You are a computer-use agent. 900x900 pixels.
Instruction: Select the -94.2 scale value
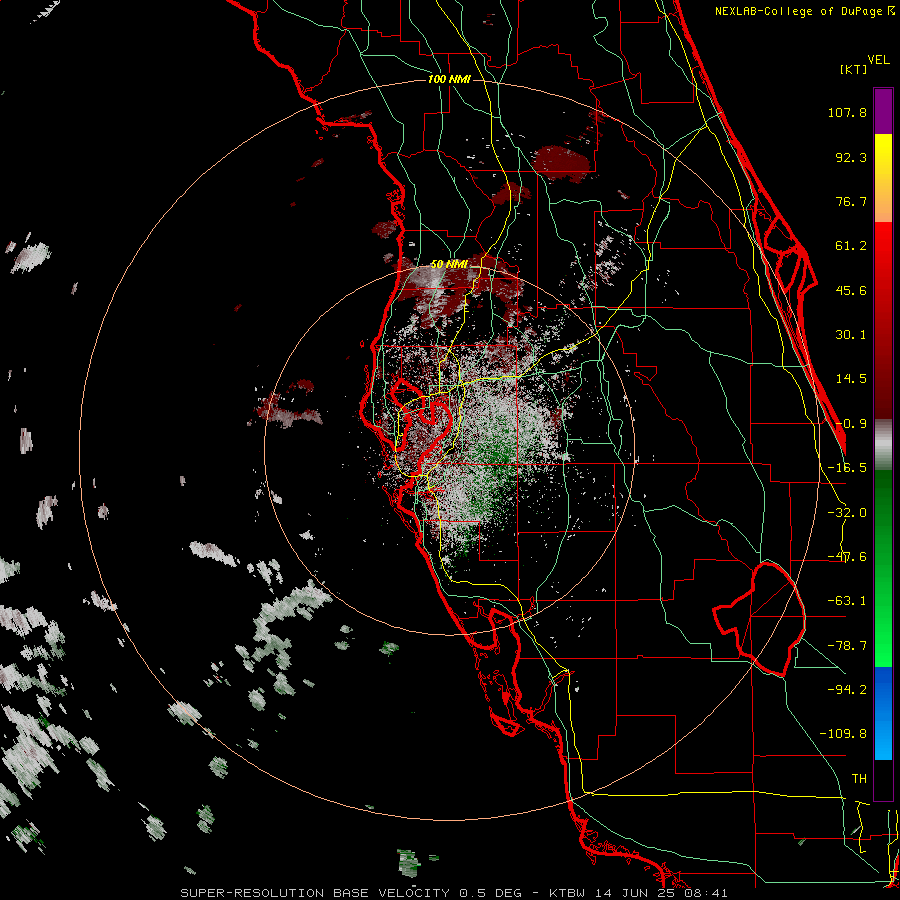pos(847,689)
